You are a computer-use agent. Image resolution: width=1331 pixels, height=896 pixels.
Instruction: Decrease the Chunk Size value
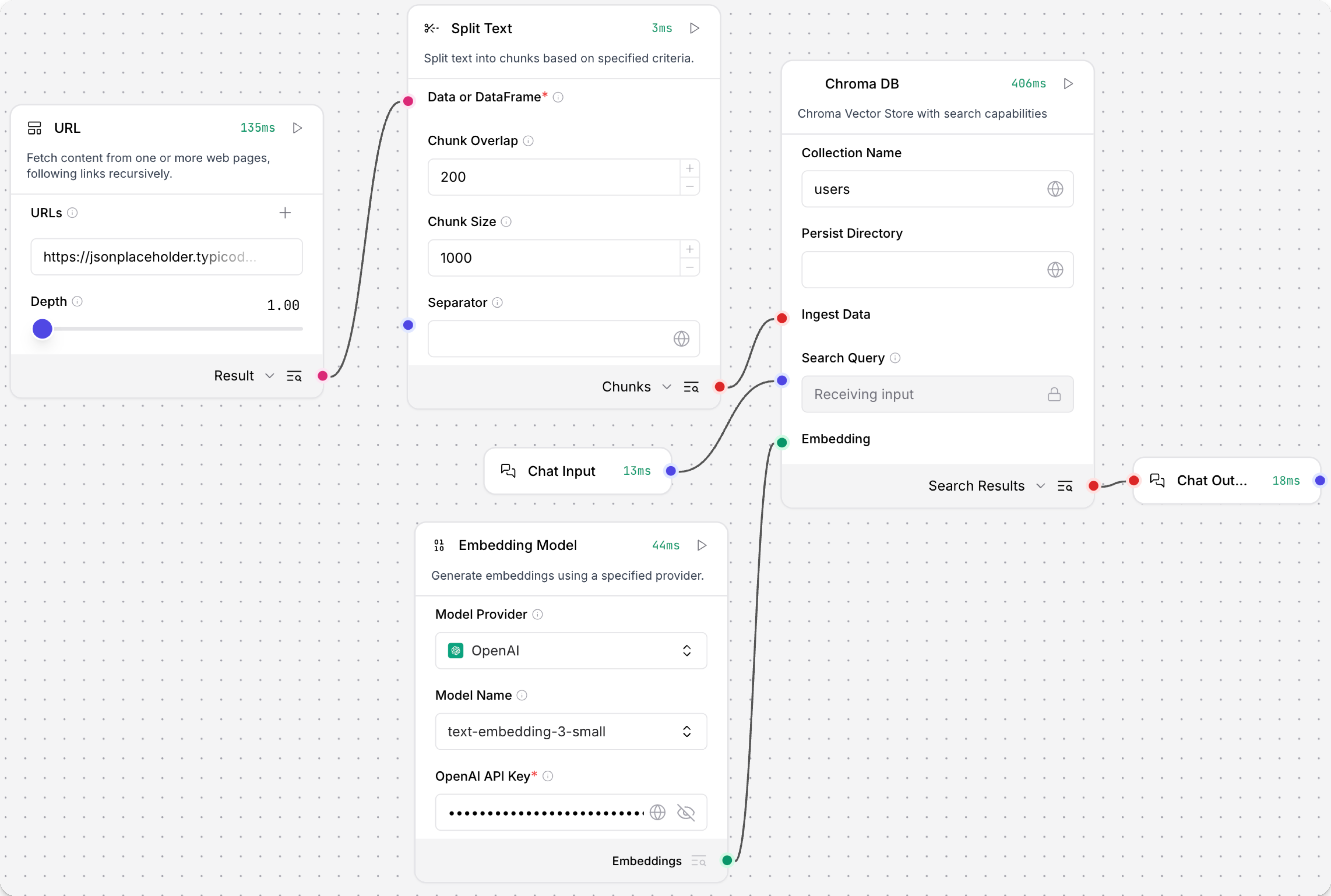coord(689,267)
